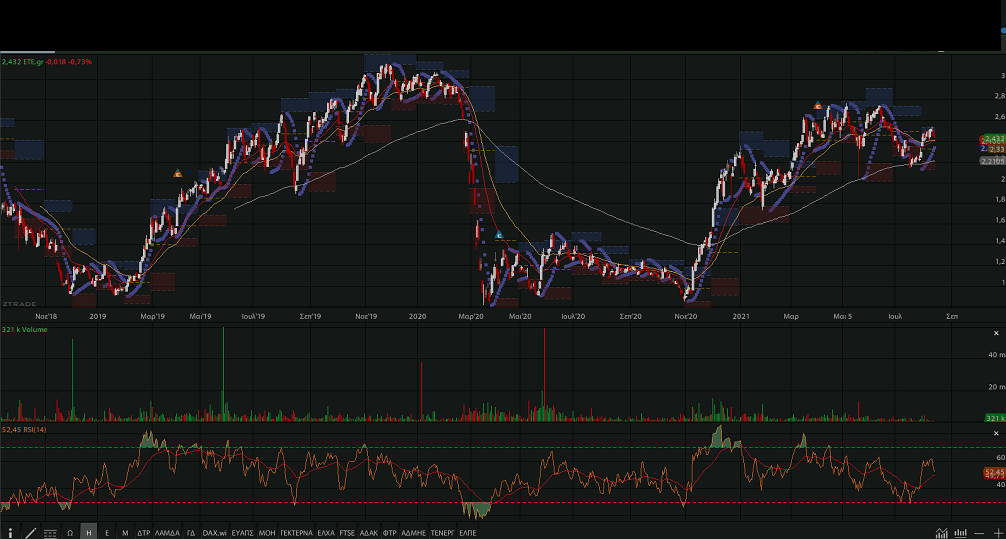
Task: Click the orange alert triangle near Mar'19
Action: coord(178,174)
